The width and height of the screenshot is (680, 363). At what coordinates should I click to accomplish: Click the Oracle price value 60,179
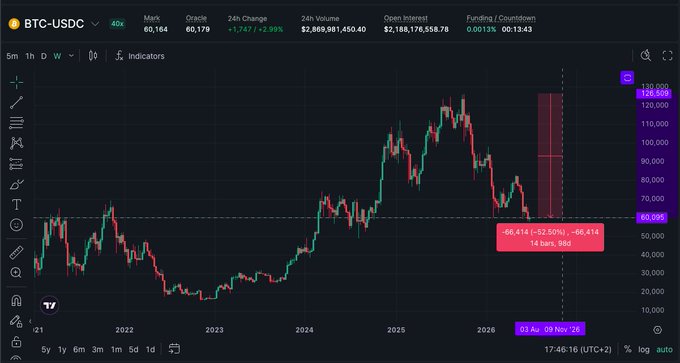coord(198,30)
